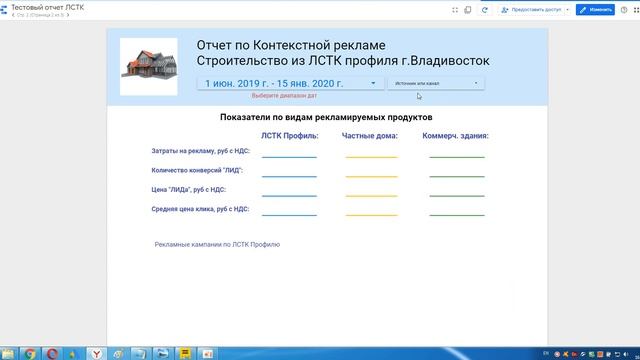Click the Цена "ЛИДа" row label
Image resolution: width=640 pixels, height=360 pixels.
pos(189,189)
